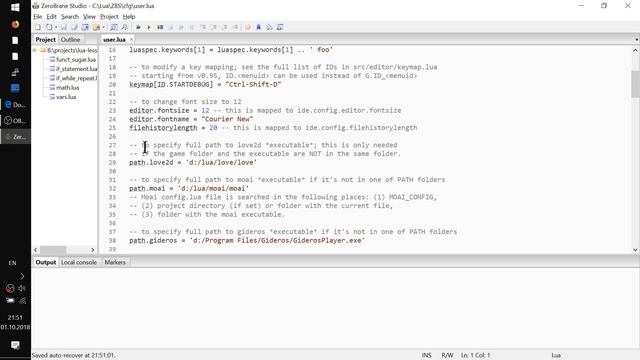The image size is (640, 360).
Task: Open the editor tab list dropdown arrow
Action: (636, 40)
